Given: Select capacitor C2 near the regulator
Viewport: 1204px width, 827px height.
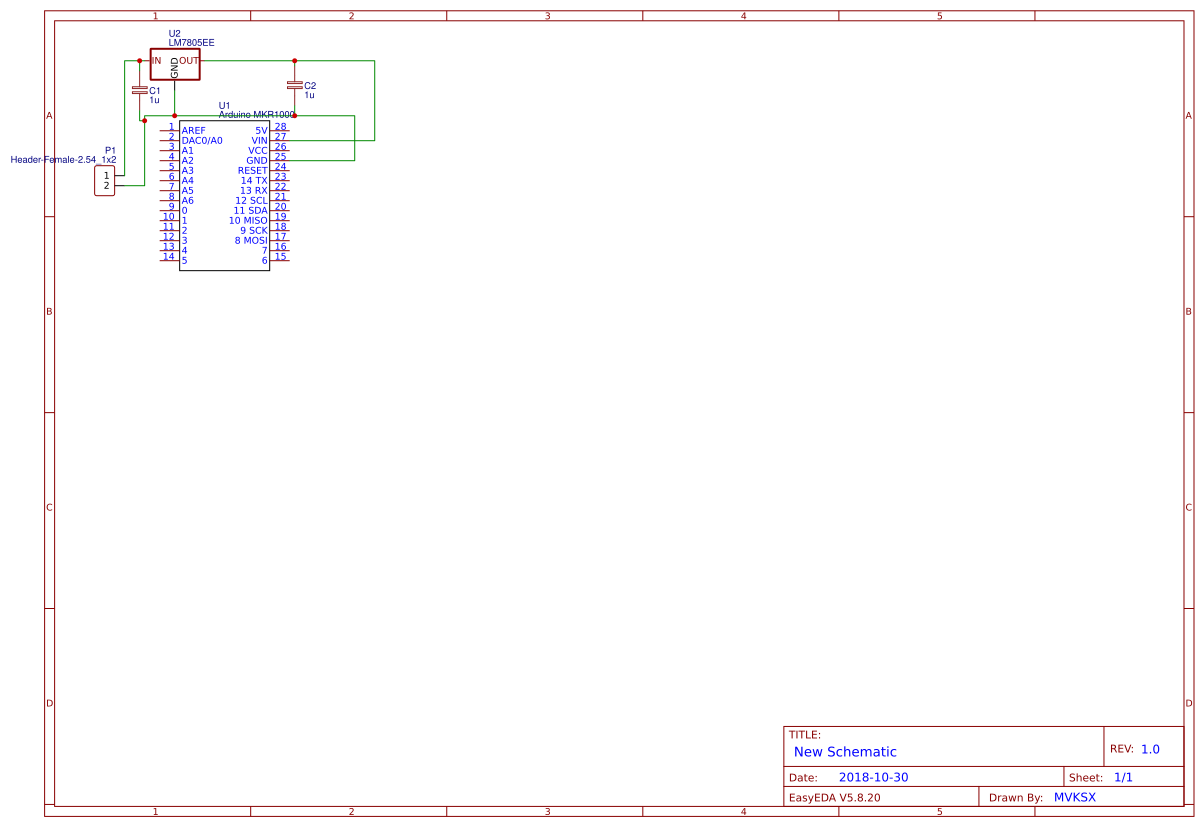Looking at the screenshot, I should click(296, 86).
